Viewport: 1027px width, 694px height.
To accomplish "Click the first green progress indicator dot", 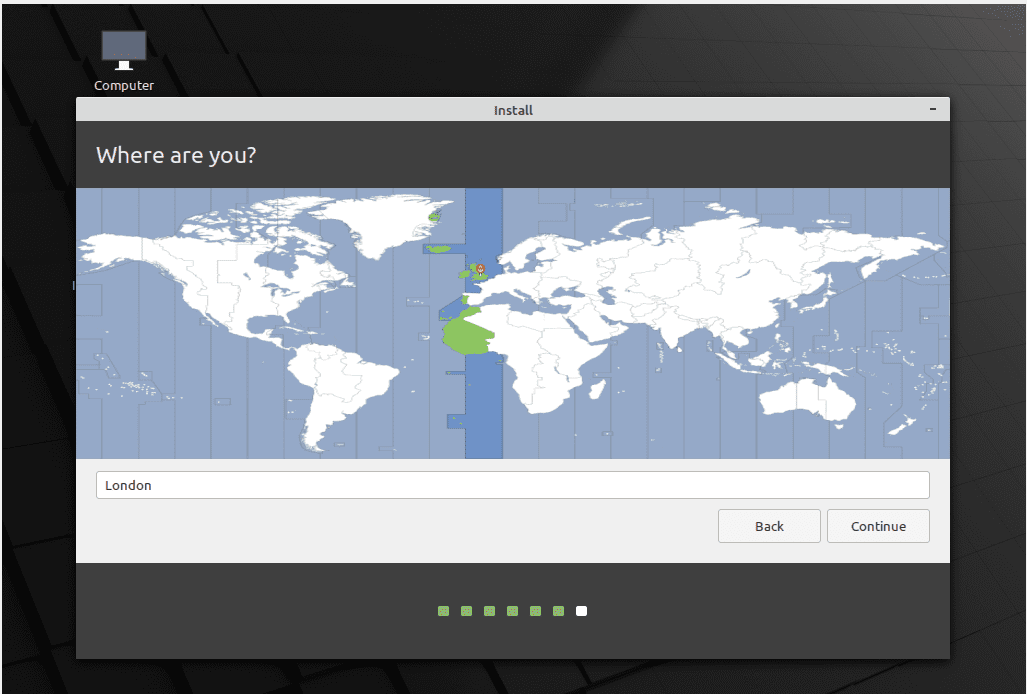I will click(443, 610).
